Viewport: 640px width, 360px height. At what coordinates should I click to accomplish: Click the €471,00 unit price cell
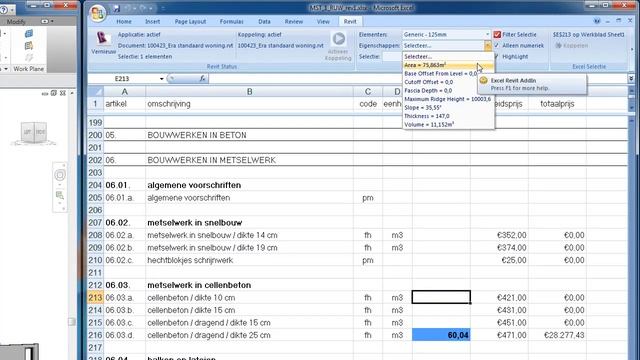pos(499,335)
